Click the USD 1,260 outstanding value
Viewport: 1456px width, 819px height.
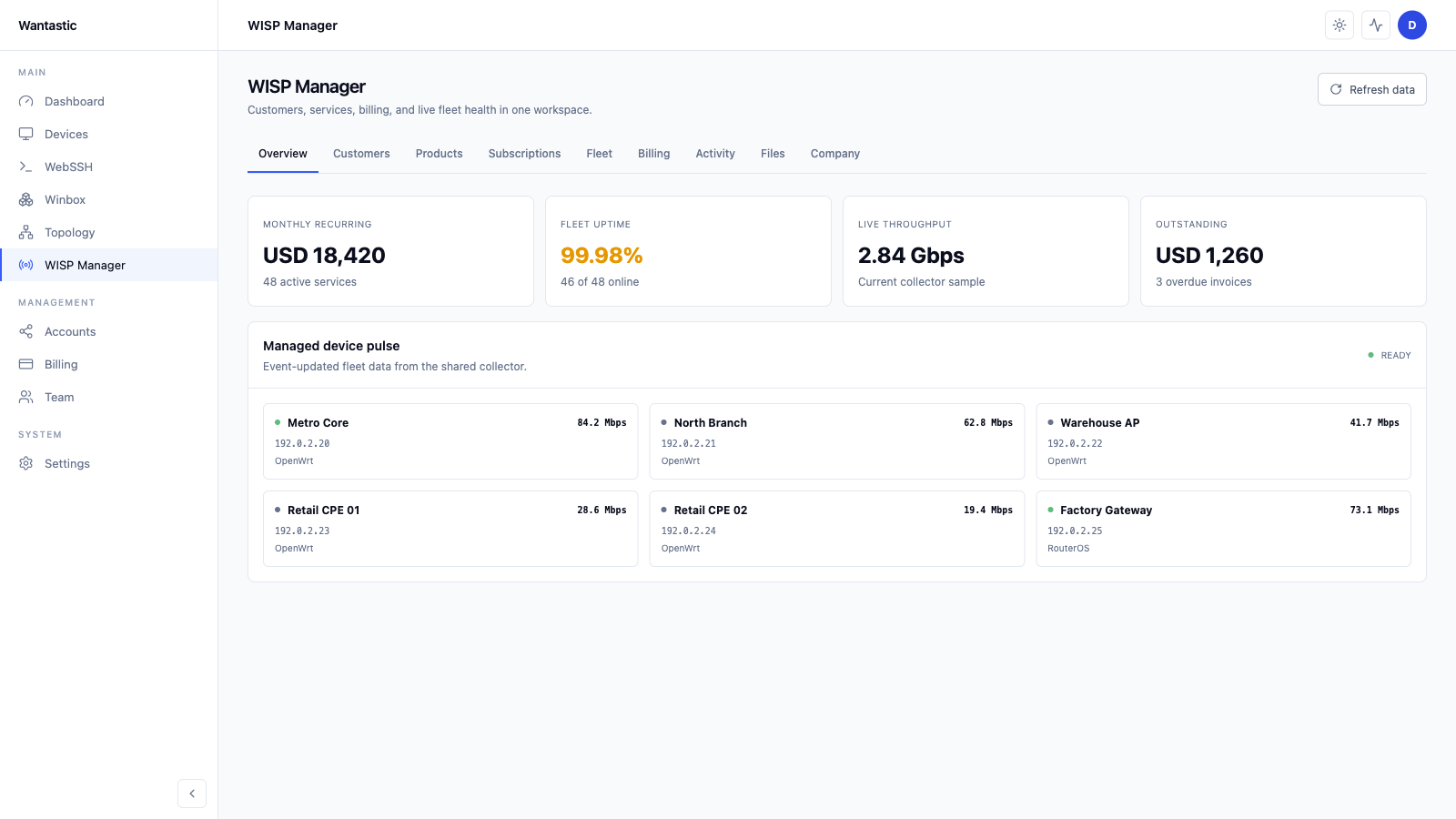[x=1209, y=256]
